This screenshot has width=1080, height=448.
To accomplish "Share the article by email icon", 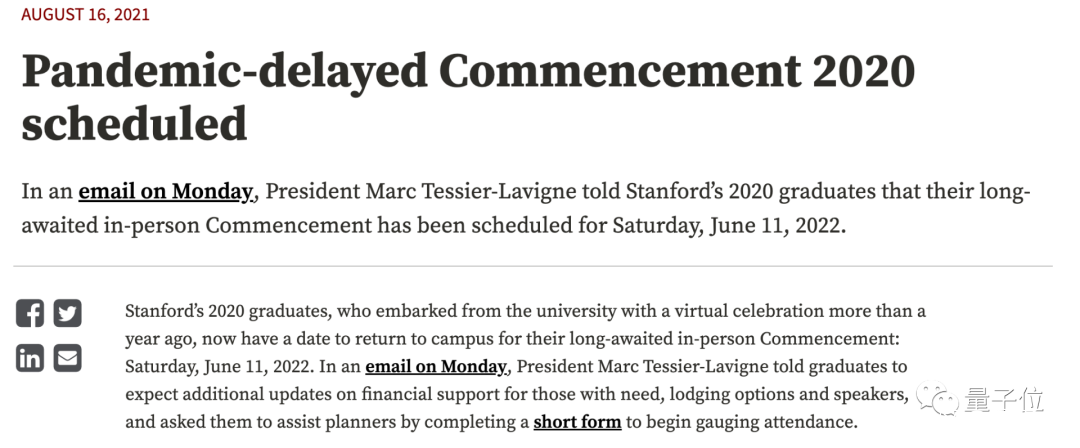I will click(67, 358).
